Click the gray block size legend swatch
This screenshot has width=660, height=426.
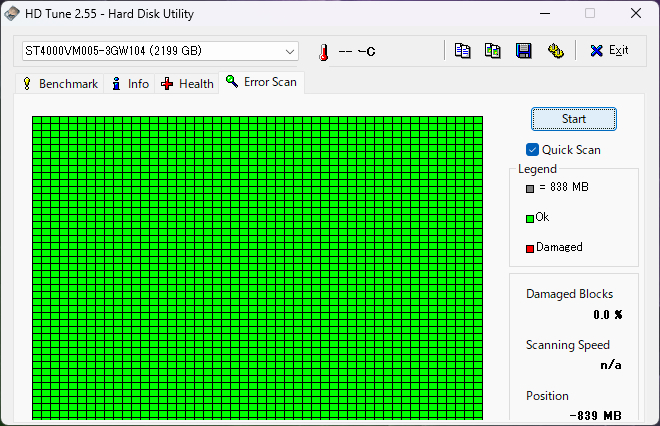[x=530, y=189]
